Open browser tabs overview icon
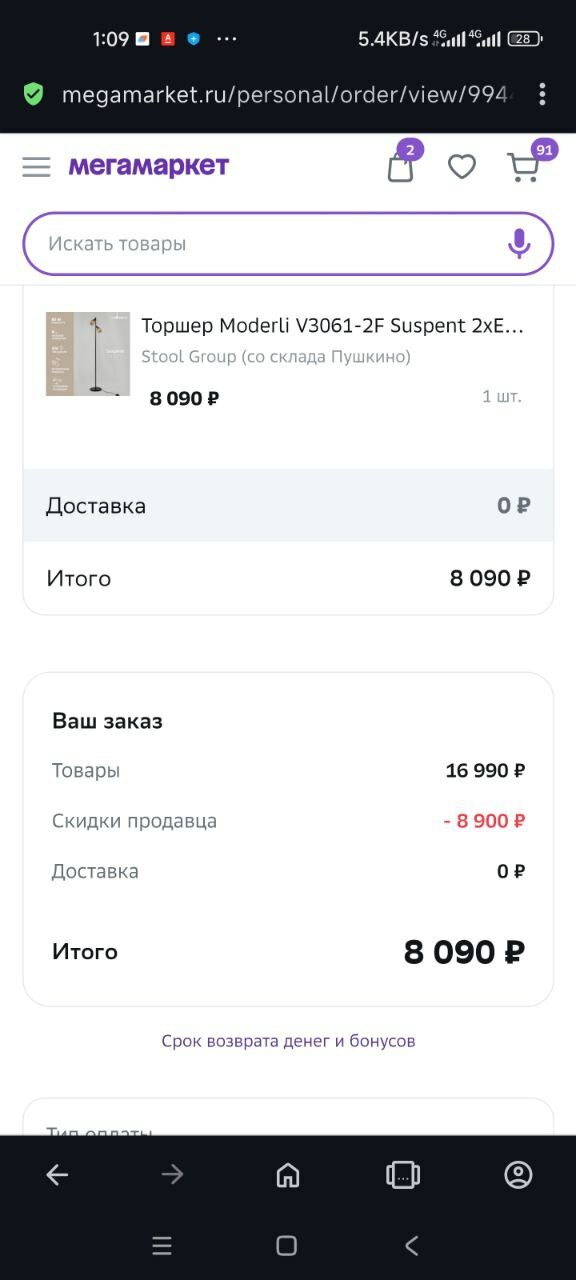 pos(402,1175)
